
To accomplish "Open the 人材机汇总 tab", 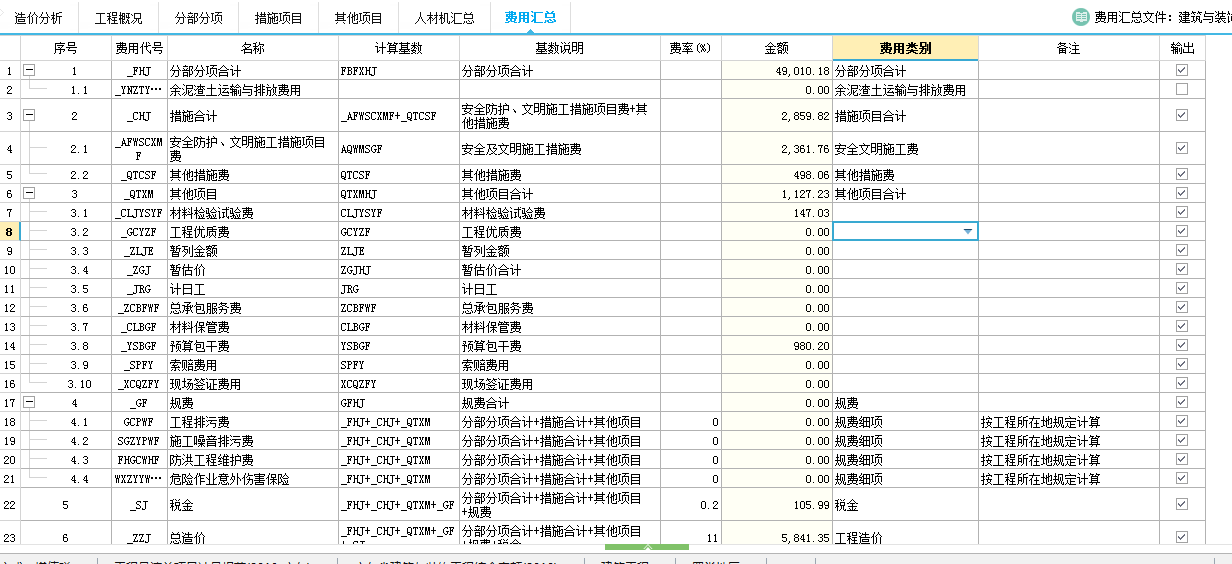I will click(444, 18).
